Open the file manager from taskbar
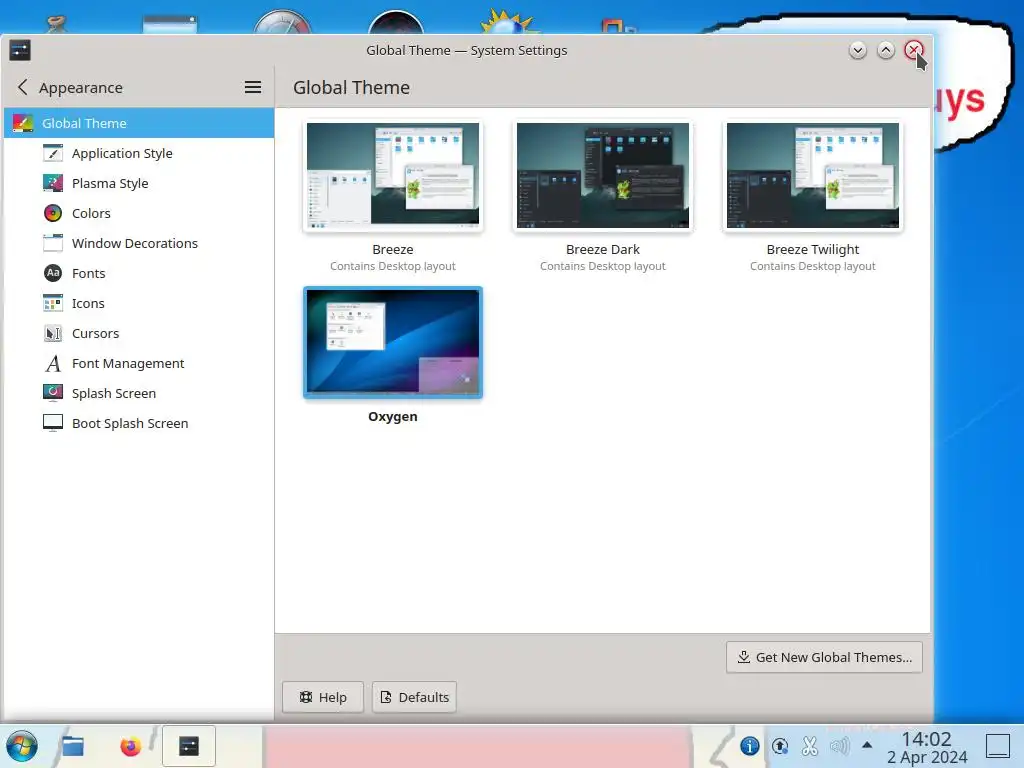1024x768 pixels. click(x=72, y=746)
